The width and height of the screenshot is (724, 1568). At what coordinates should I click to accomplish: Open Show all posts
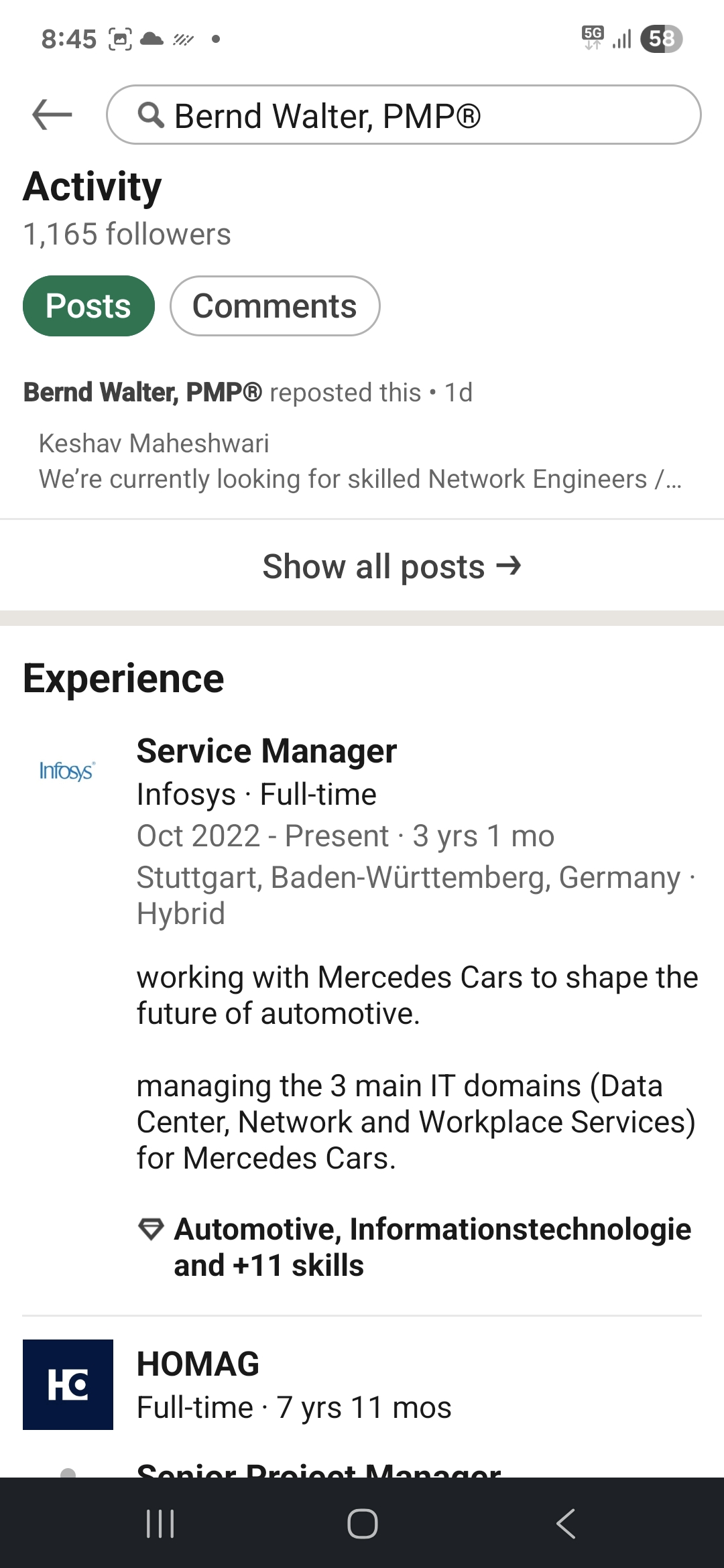pyautogui.click(x=391, y=567)
